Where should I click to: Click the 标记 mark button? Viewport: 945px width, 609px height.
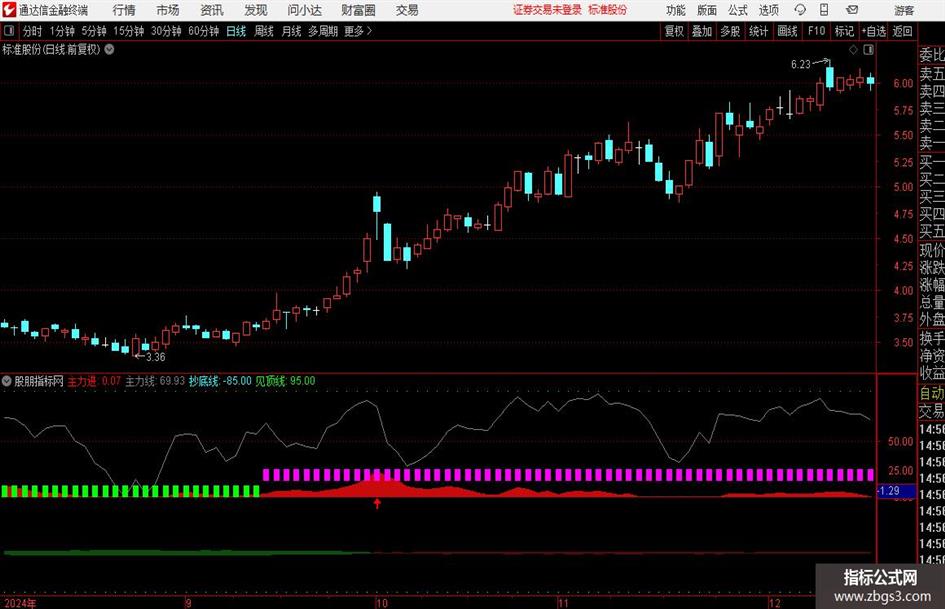(x=844, y=31)
